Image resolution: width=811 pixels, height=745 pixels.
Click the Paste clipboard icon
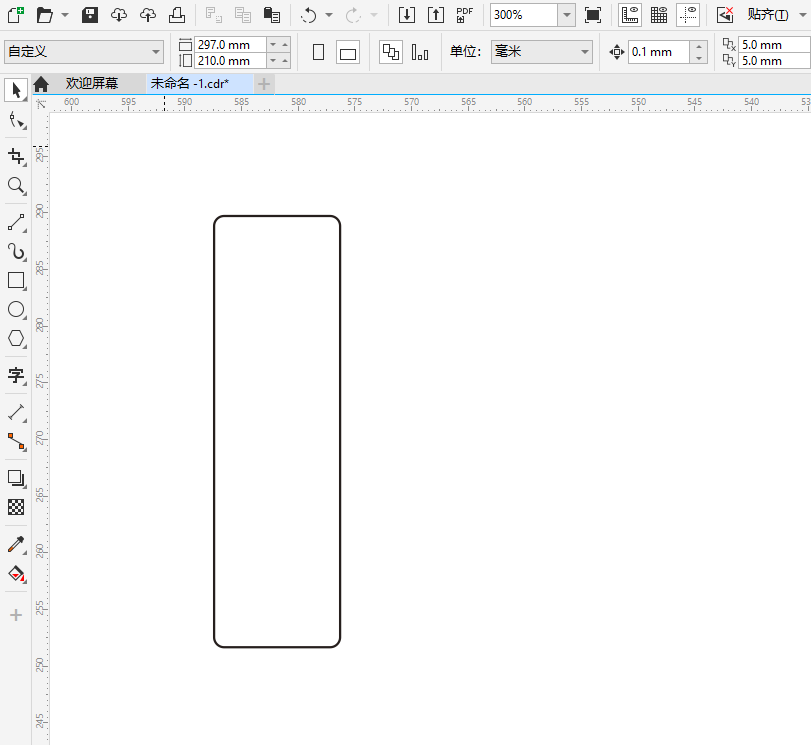click(272, 15)
